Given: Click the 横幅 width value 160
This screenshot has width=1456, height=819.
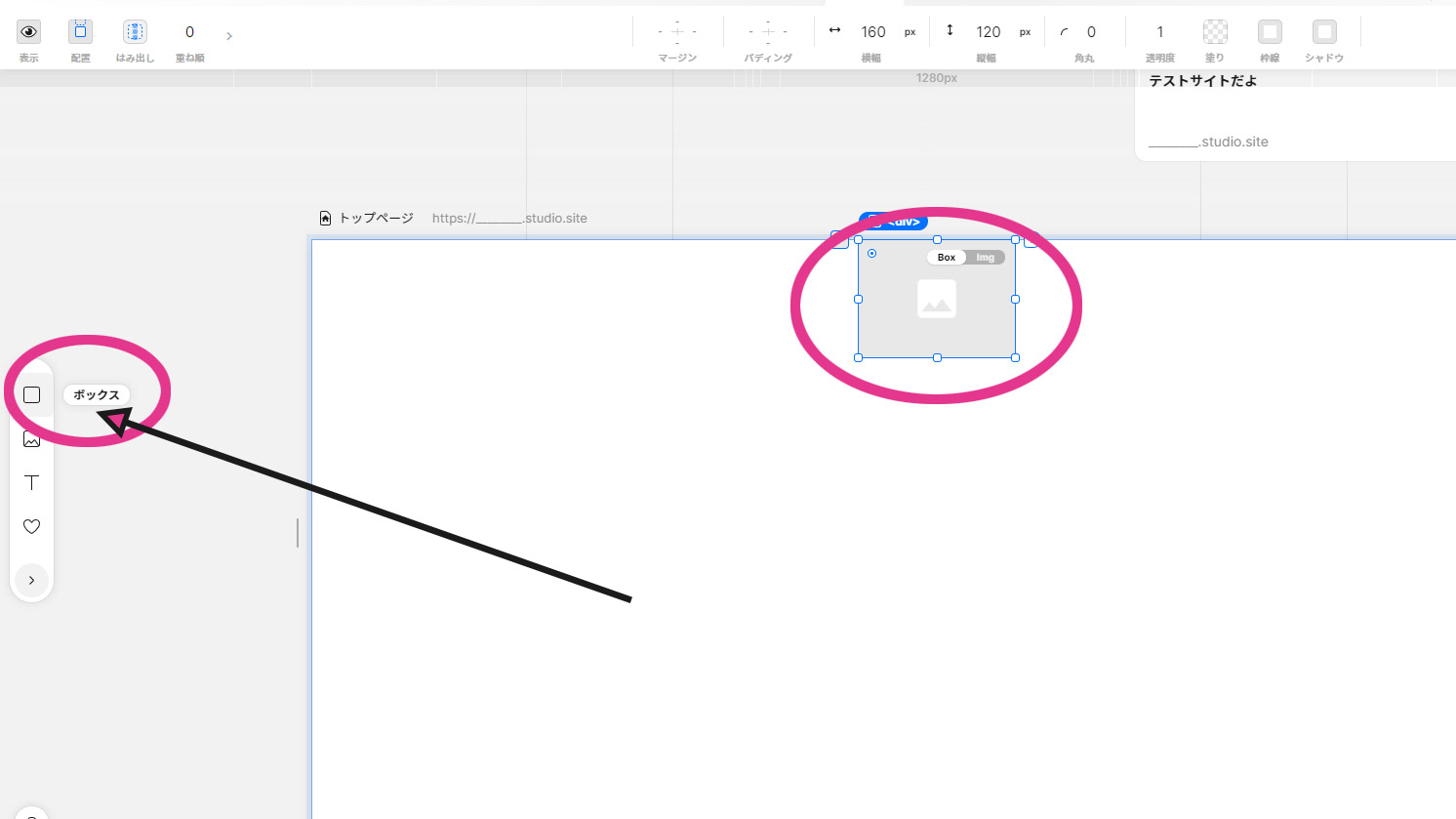Looking at the screenshot, I should 873,32.
